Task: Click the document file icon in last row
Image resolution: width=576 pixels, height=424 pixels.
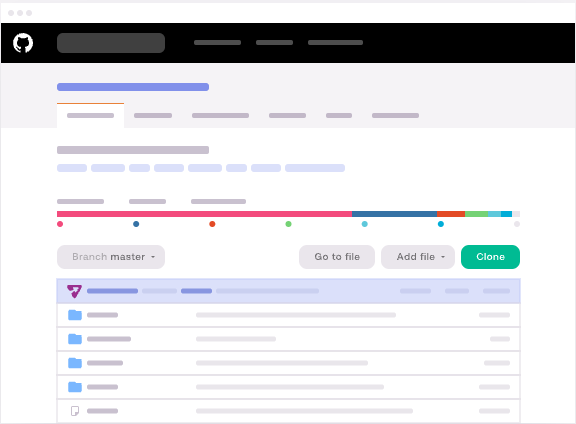Action: point(75,411)
